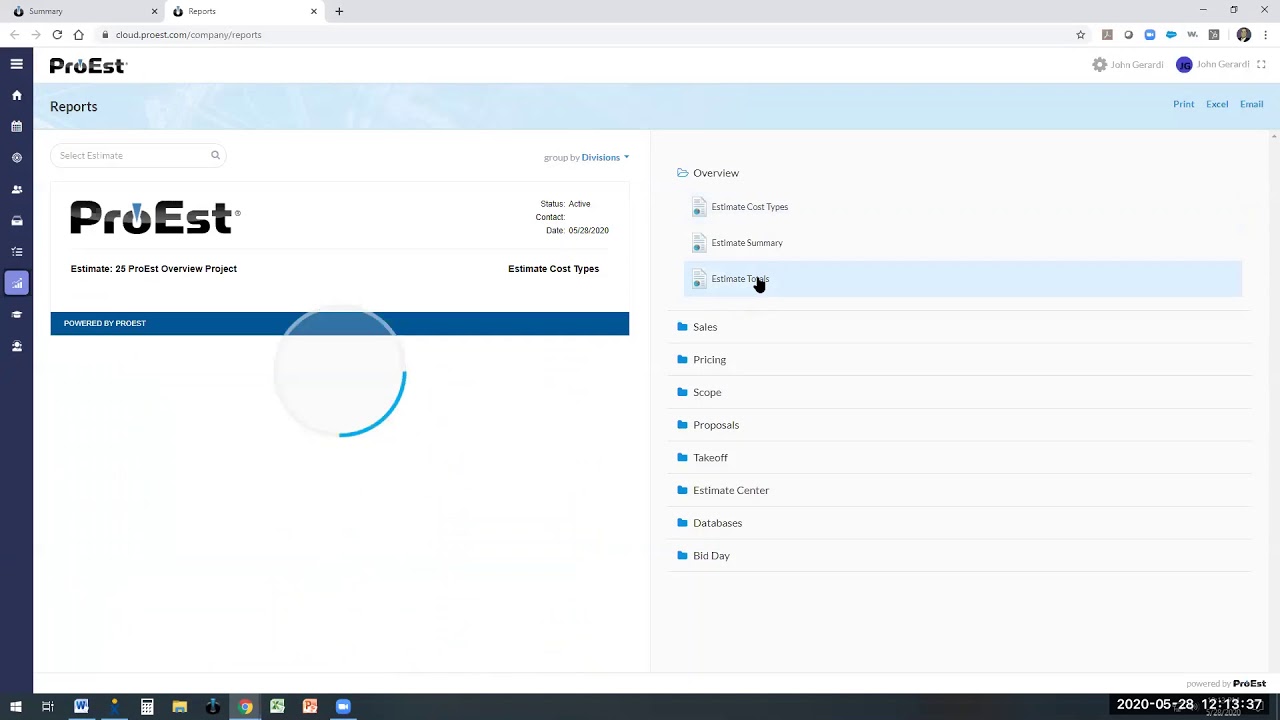Click the Print link
The height and width of the screenshot is (720, 1280).
click(x=1184, y=104)
